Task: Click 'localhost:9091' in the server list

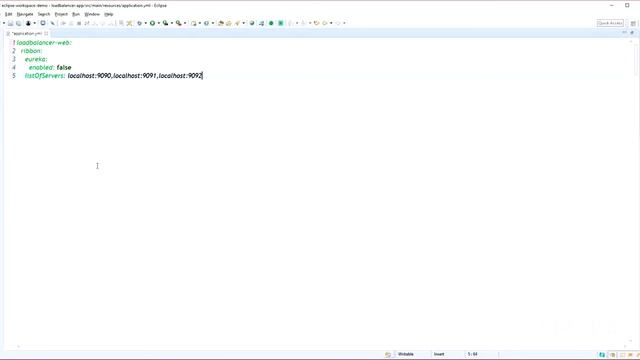Action: [135, 76]
